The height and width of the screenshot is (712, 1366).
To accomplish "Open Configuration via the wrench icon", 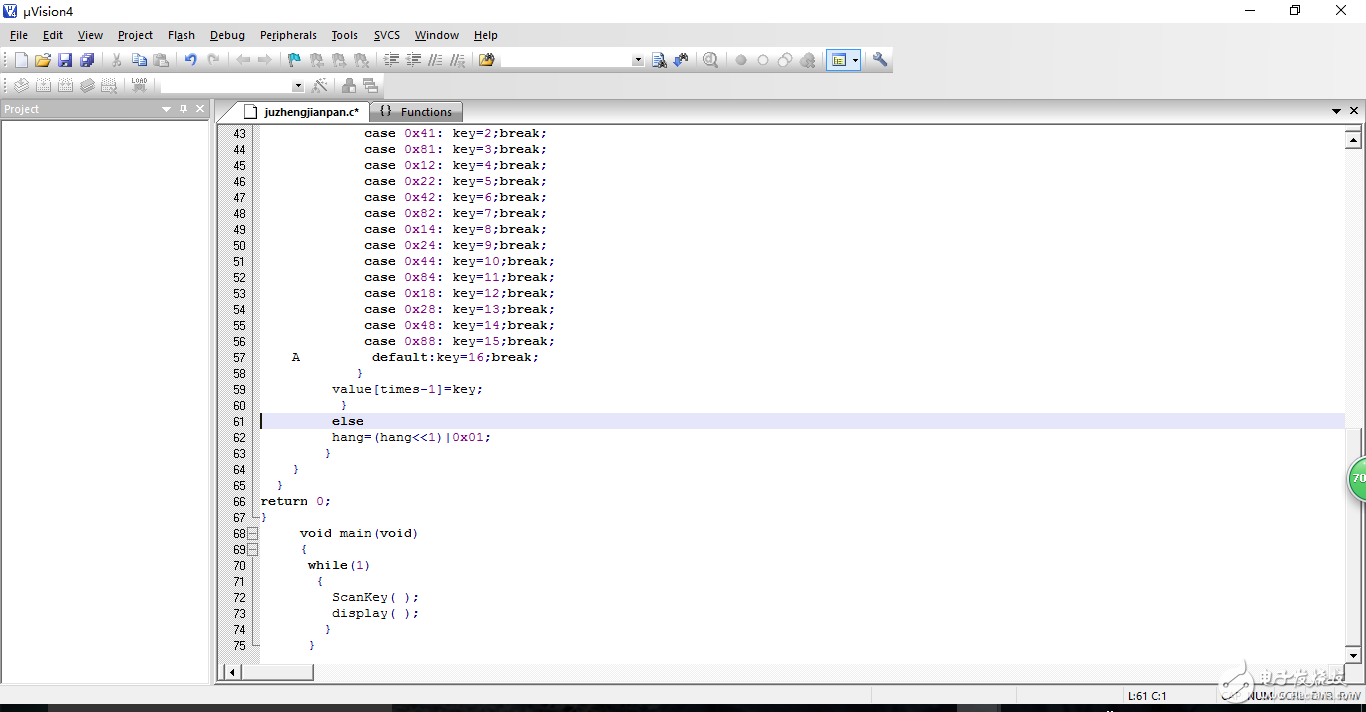I will [x=880, y=60].
